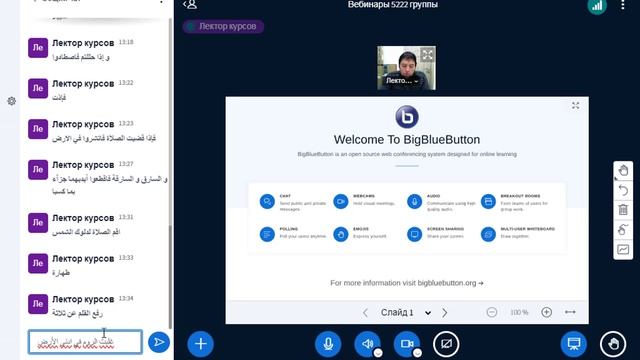The width and height of the screenshot is (640, 360).
Task: Toggle the users list panel icon
Action: click(190, 5)
